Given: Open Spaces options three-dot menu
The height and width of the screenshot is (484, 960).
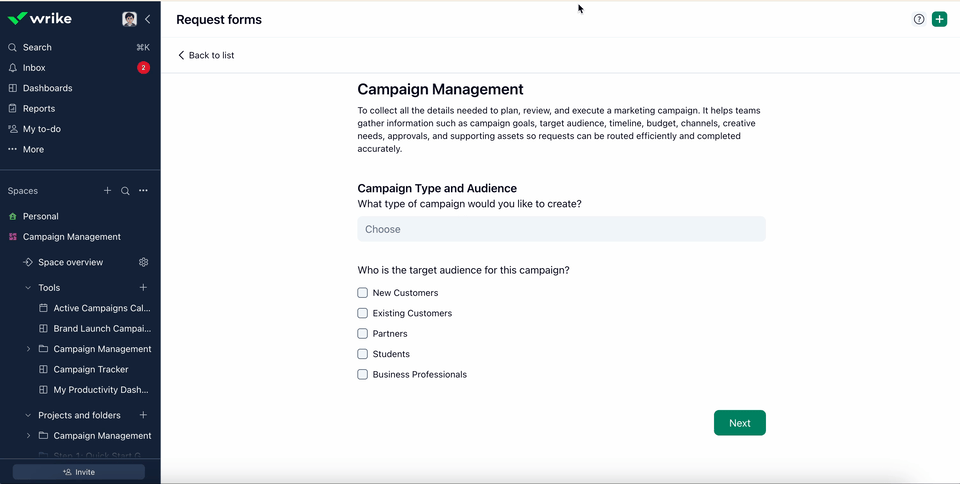Looking at the screenshot, I should click(x=143, y=191).
